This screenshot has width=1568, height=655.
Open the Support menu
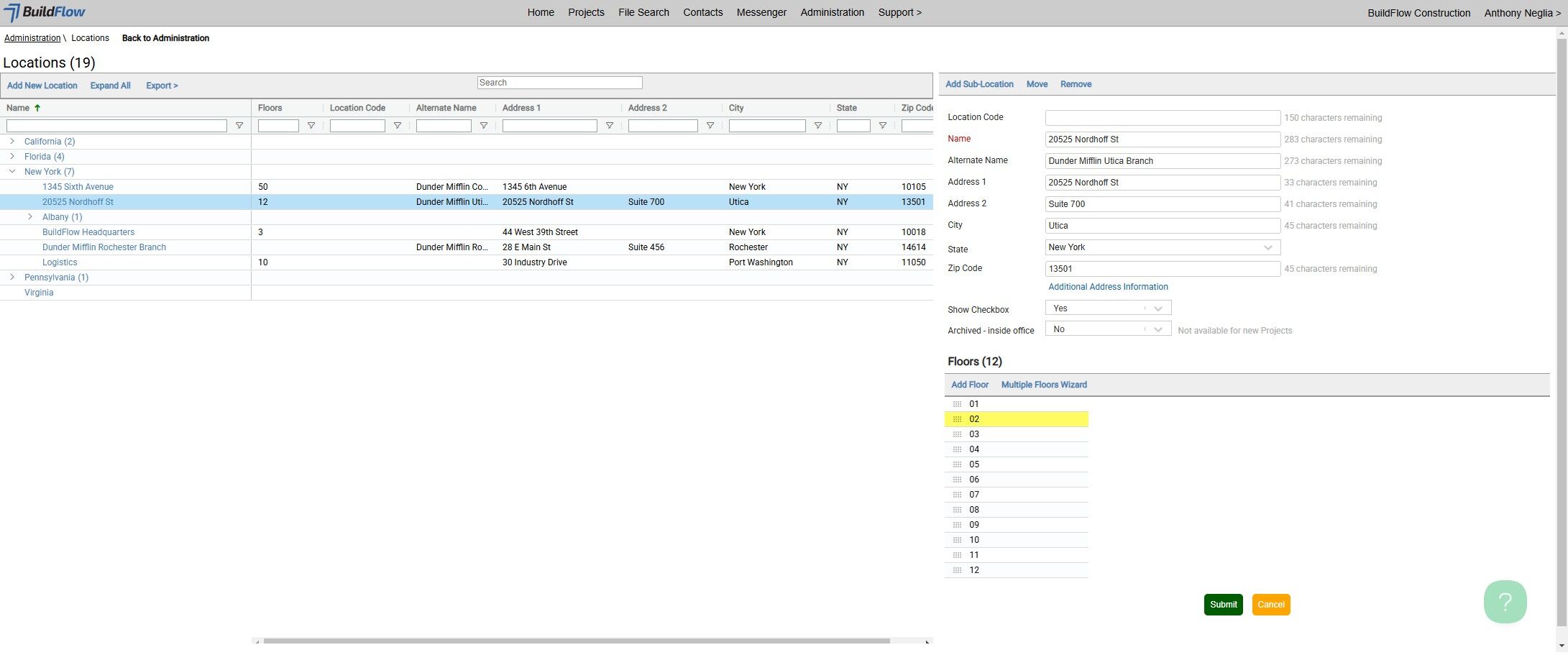click(899, 12)
